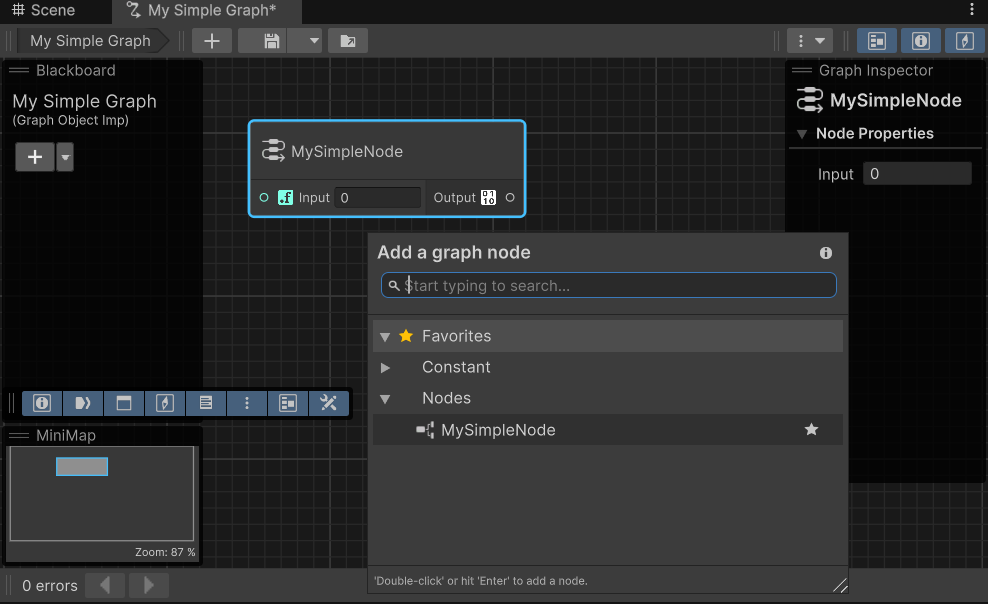Select the wrench tools icon in the floating toolbar
The image size is (988, 604).
[328, 403]
